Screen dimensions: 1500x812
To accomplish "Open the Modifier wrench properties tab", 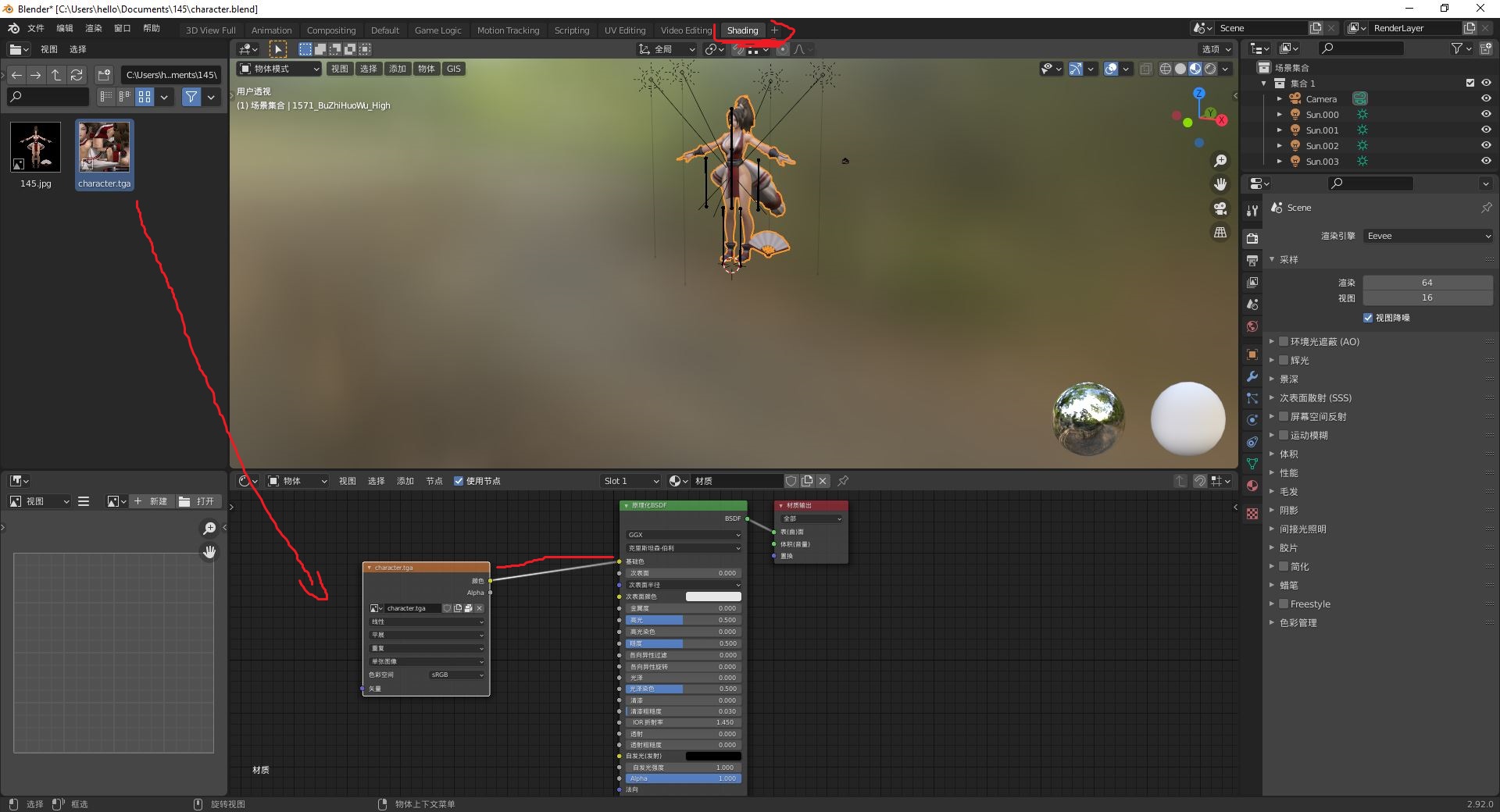I will (1252, 376).
